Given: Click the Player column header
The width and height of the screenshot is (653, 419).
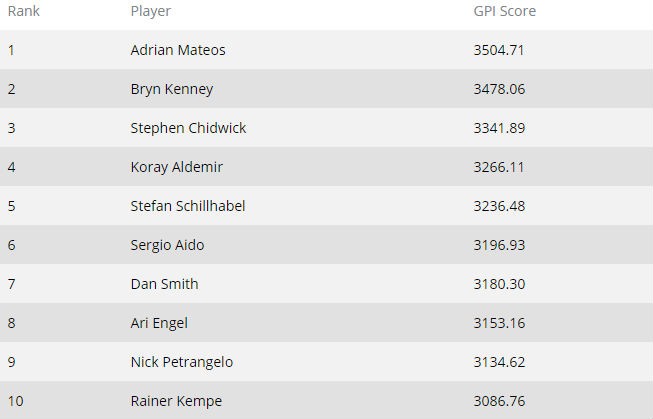Looking at the screenshot, I should coord(150,11).
